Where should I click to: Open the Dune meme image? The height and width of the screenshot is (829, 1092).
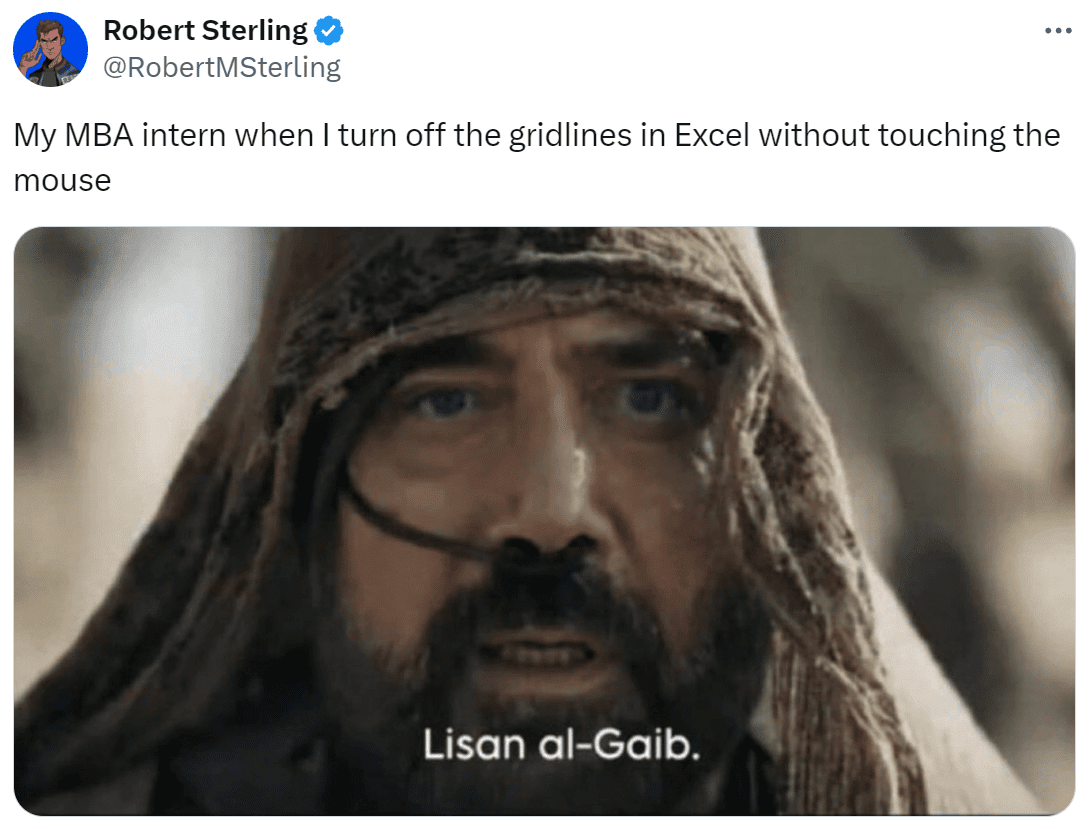(x=544, y=520)
